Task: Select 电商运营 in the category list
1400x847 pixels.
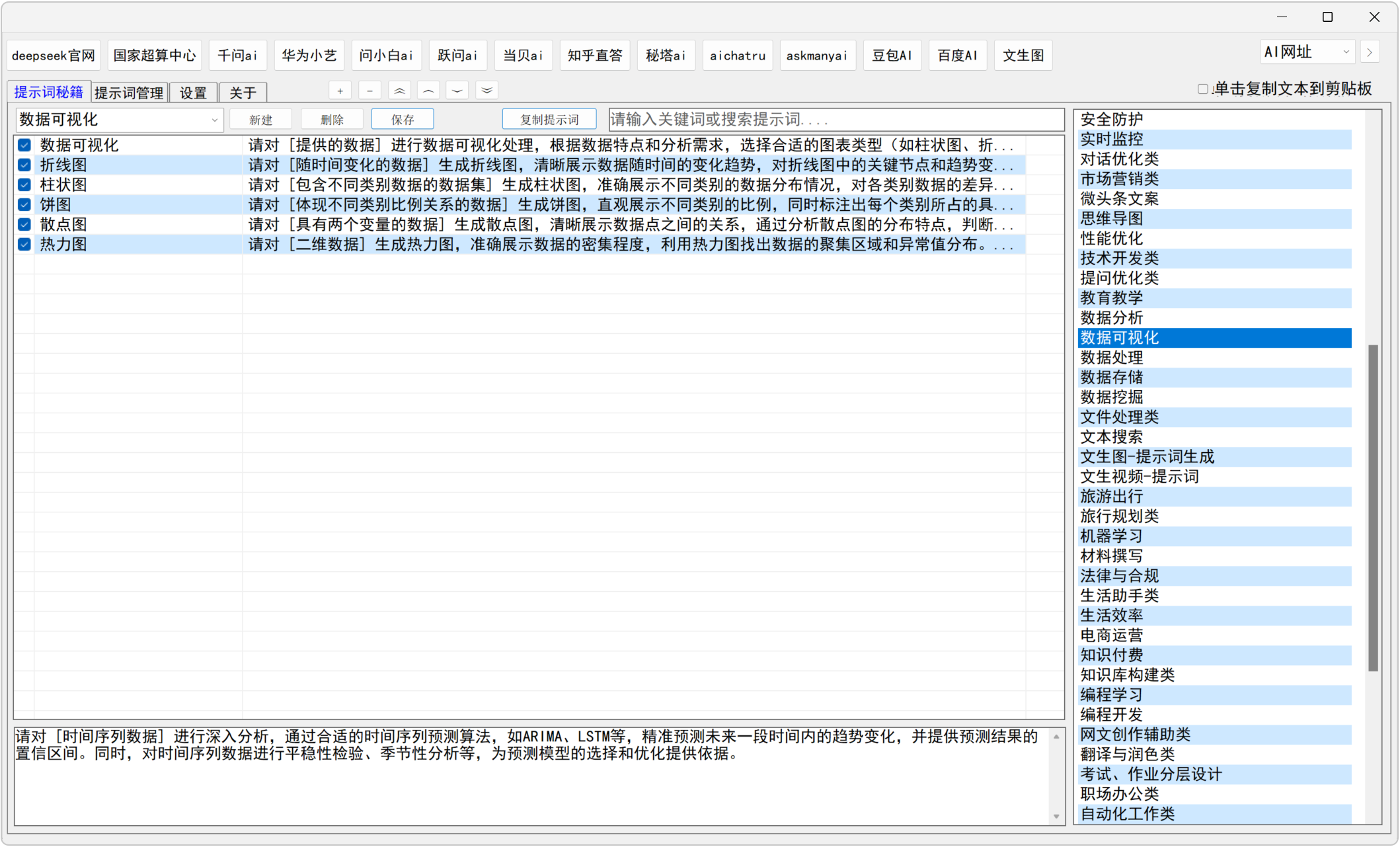Action: [x=1214, y=635]
